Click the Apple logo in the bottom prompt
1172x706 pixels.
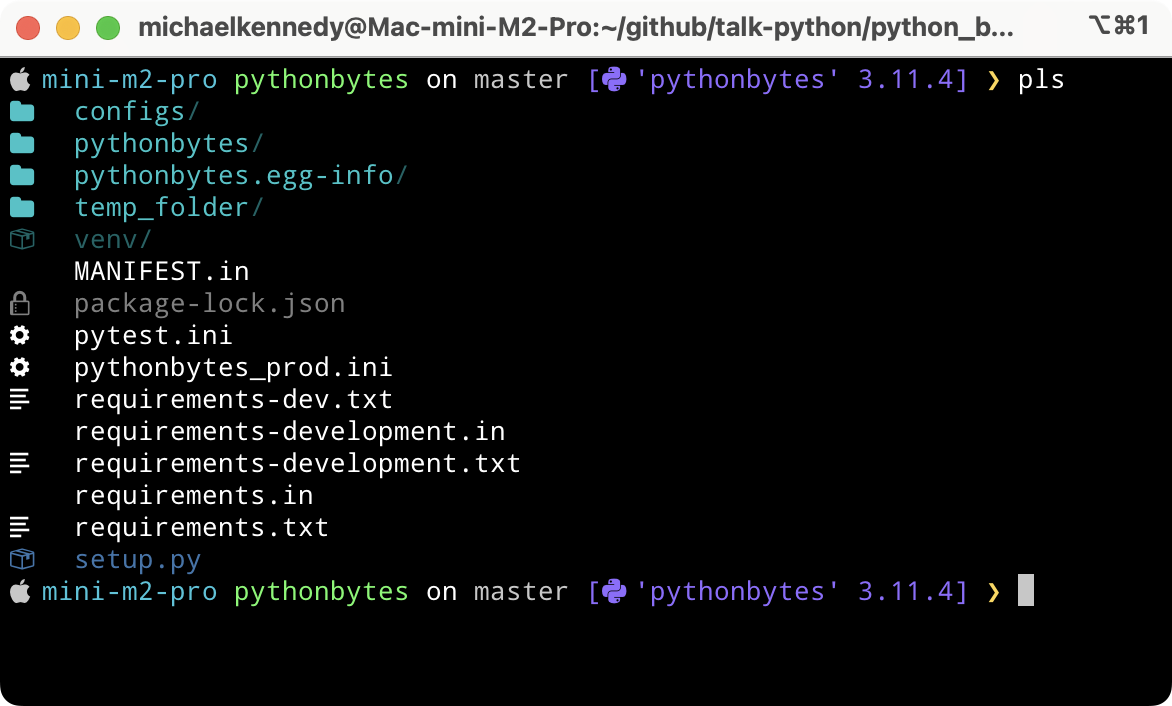point(20,591)
